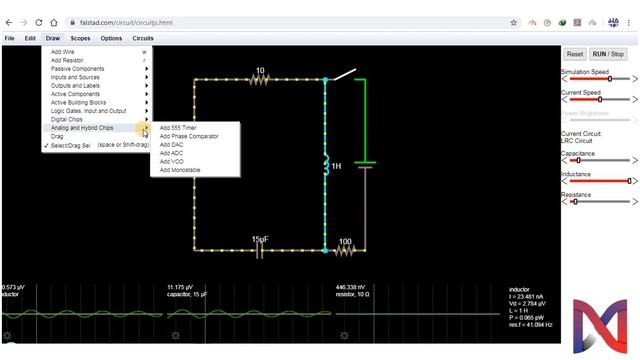Viewport: 640px width, 360px height.
Task: Expand Analog and Hybrid Chips submenu
Action: tap(97, 128)
